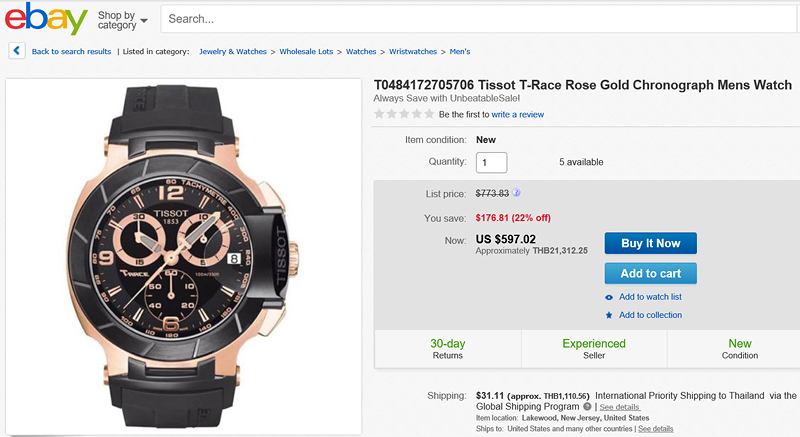Click the back arrow chevron icon
800x437 pixels.
17,51
